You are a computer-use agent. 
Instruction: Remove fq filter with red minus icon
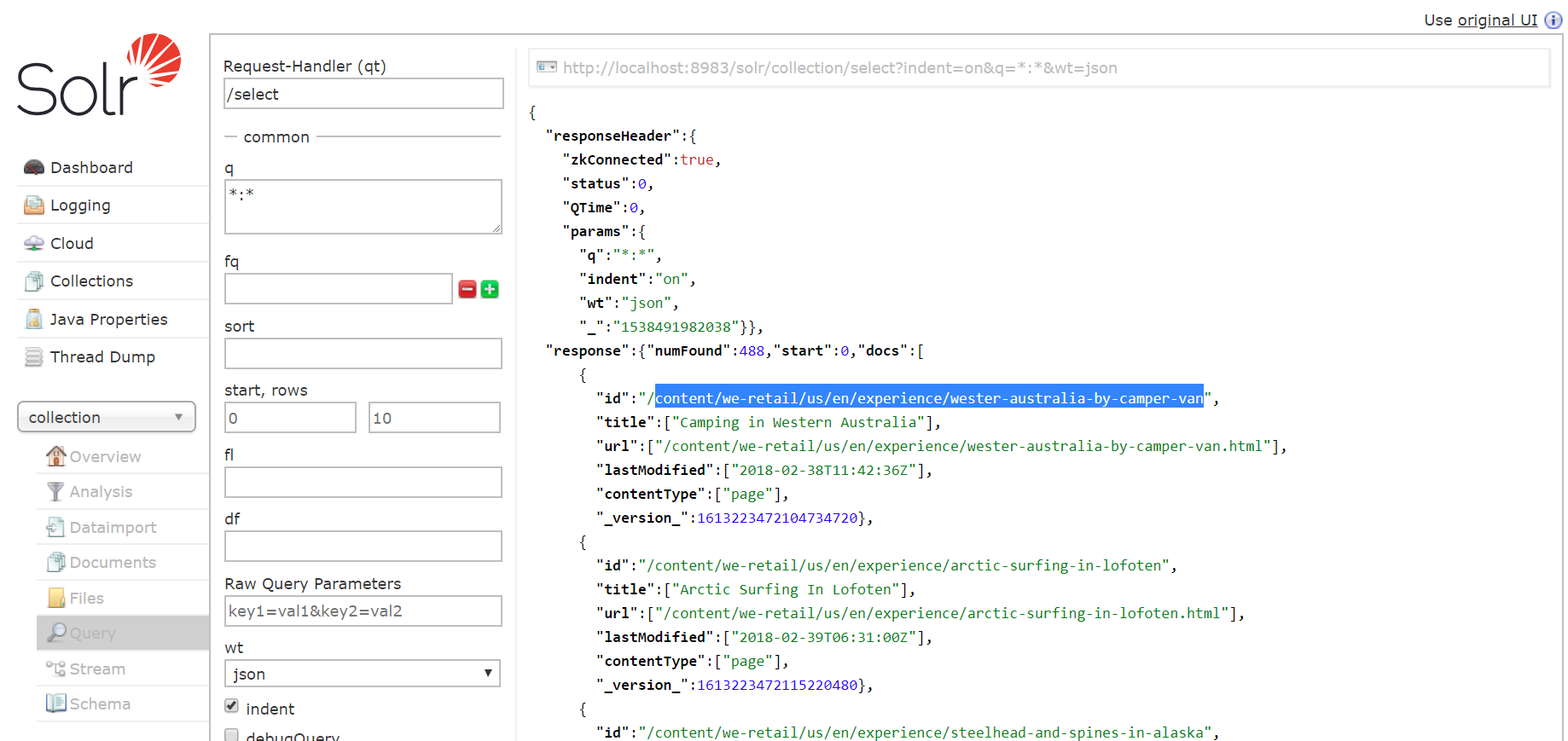pyautogui.click(x=467, y=289)
